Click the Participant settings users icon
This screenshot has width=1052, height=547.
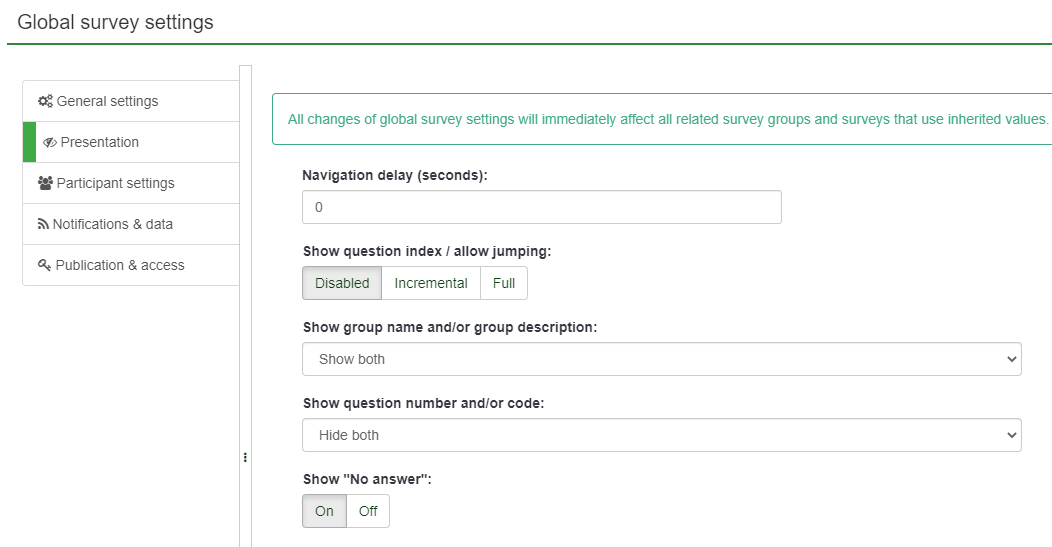(x=45, y=183)
